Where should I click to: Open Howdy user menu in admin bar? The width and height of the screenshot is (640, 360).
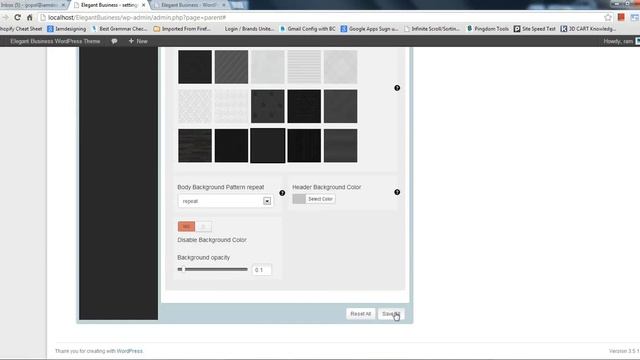621,41
